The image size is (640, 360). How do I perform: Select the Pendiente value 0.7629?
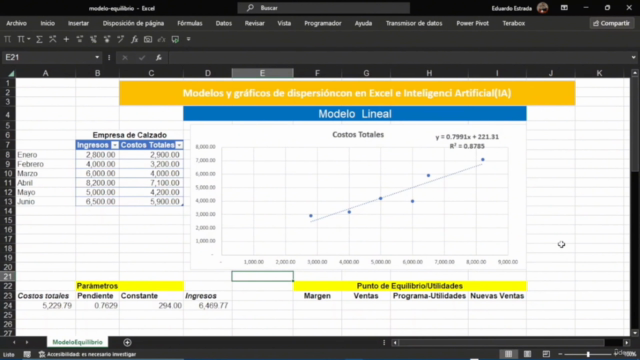coord(97,305)
